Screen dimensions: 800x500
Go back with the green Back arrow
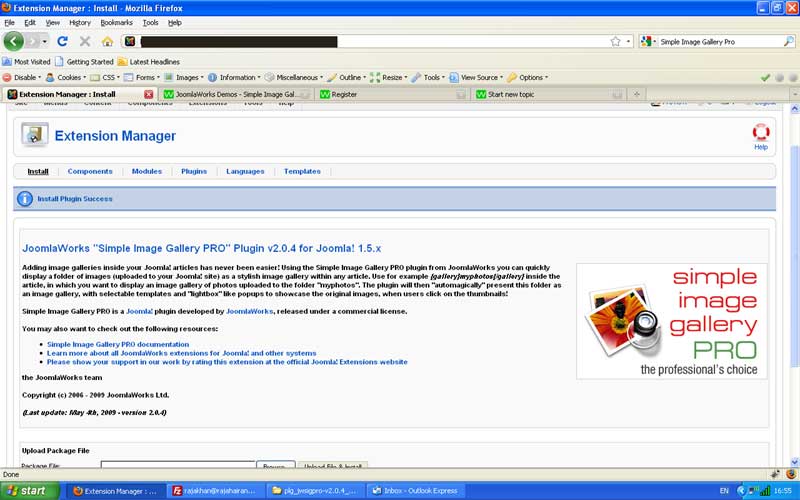[14, 41]
